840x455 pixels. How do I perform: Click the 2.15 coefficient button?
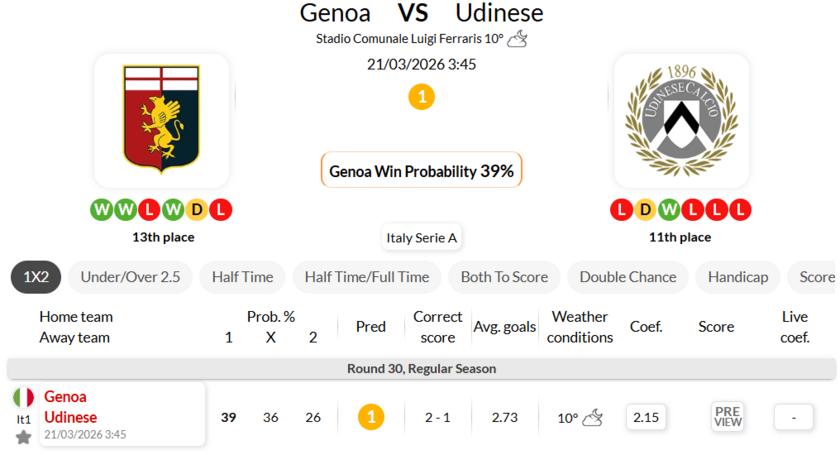tap(647, 417)
